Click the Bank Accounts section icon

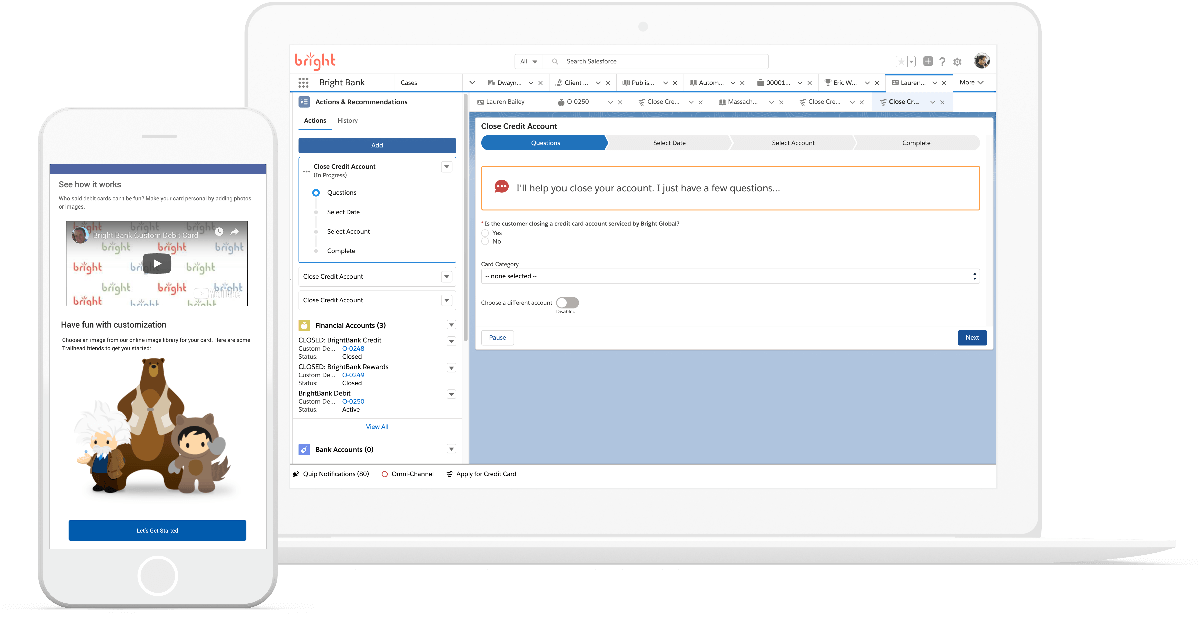[x=304, y=450]
